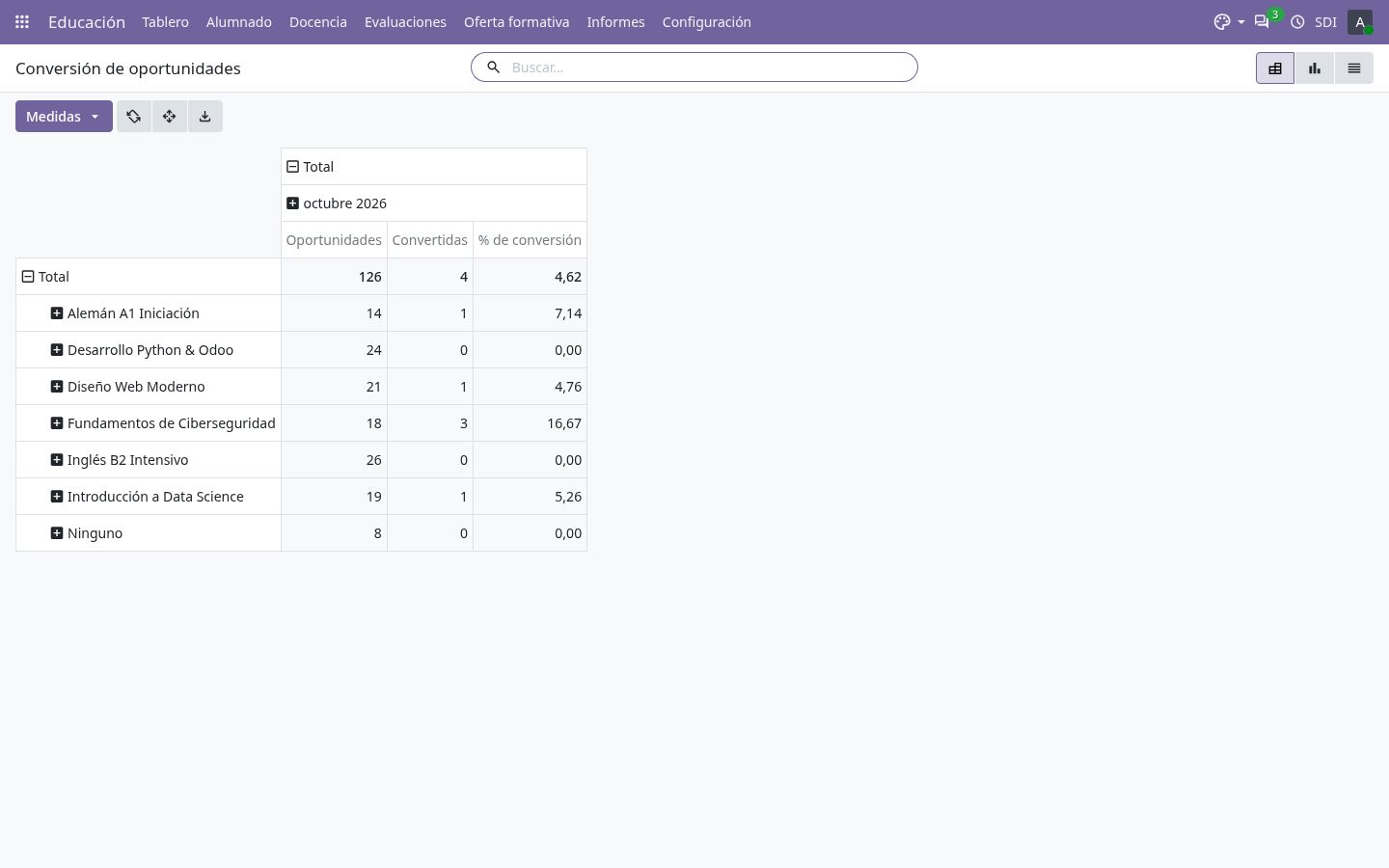Open the Informes menu
Image resolution: width=1389 pixels, height=868 pixels.
615,21
